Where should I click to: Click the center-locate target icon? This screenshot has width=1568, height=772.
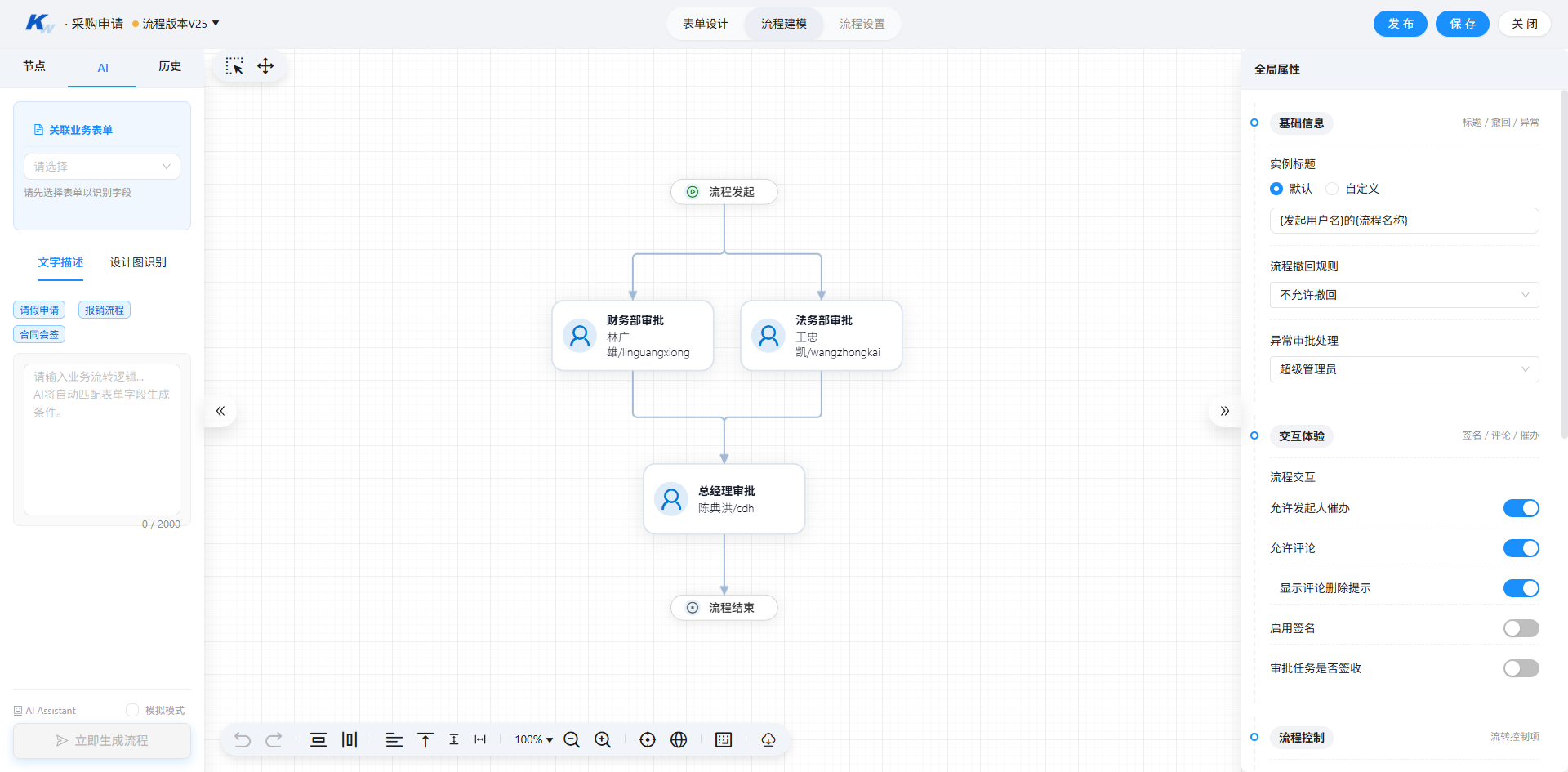tap(648, 739)
